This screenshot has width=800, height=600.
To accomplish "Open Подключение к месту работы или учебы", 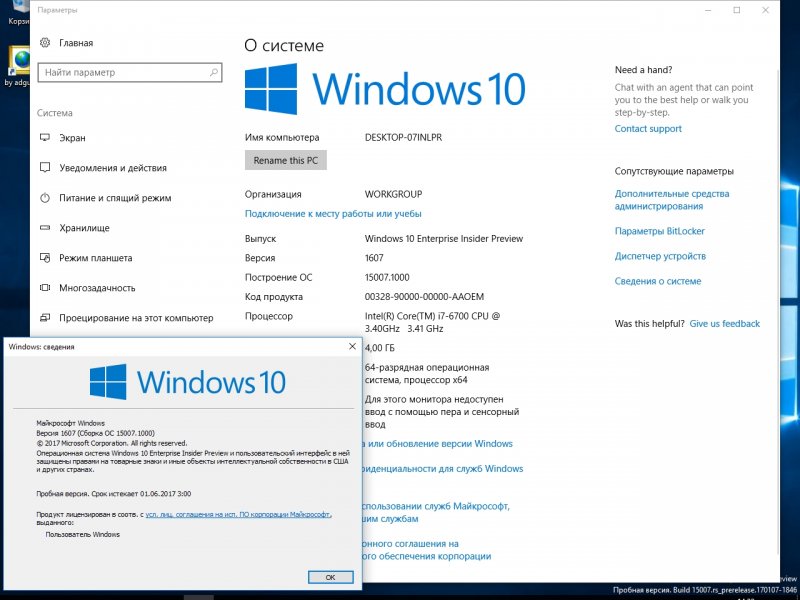I will pyautogui.click(x=333, y=214).
